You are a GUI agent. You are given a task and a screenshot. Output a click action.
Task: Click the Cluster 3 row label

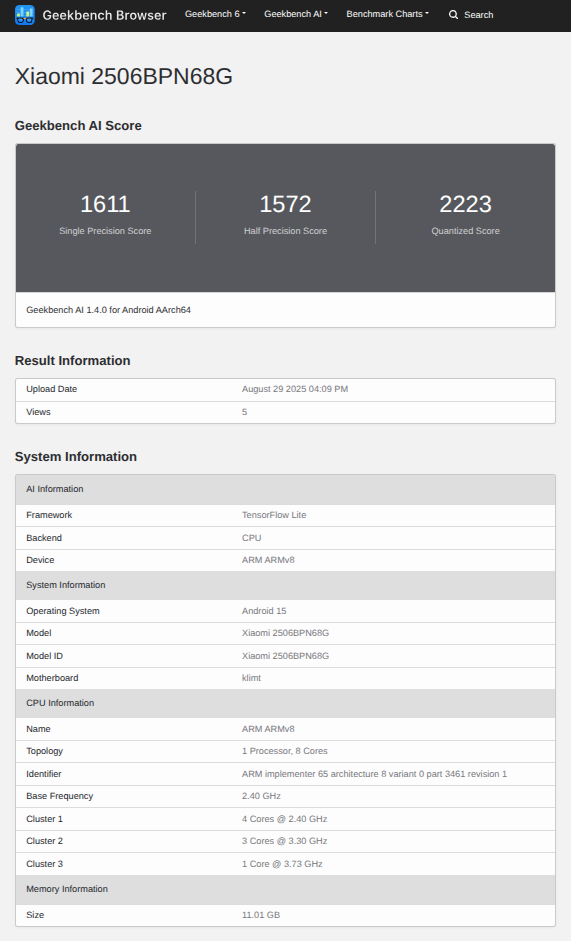tap(44, 864)
